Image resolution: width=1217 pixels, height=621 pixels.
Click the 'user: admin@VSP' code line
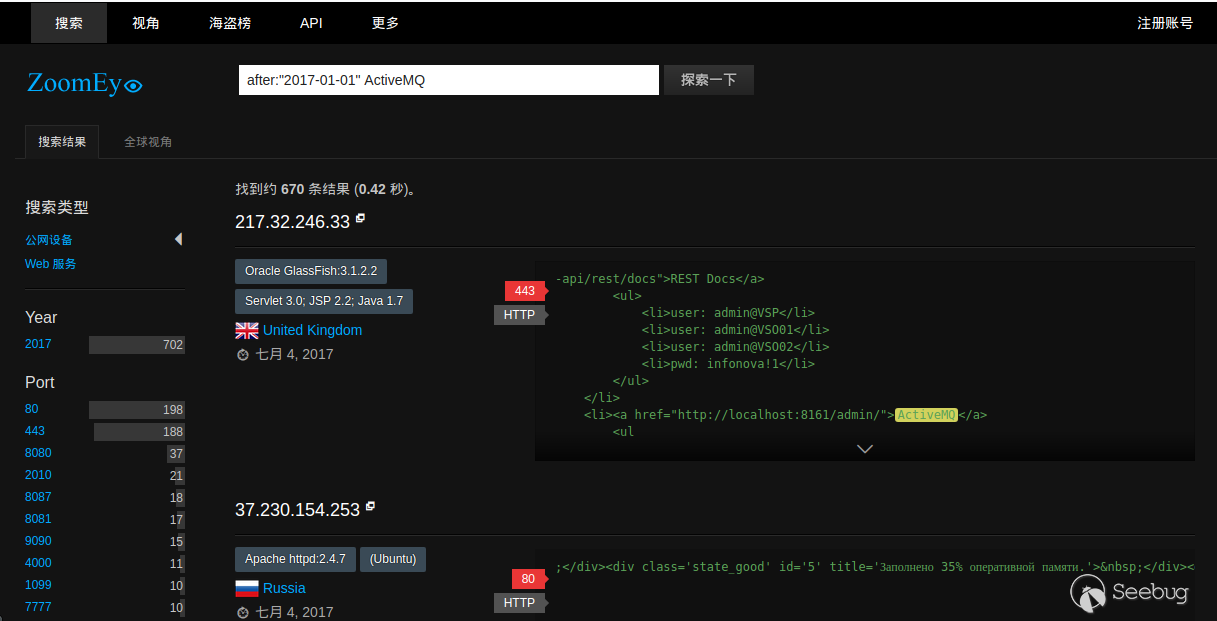pyautogui.click(x=729, y=313)
